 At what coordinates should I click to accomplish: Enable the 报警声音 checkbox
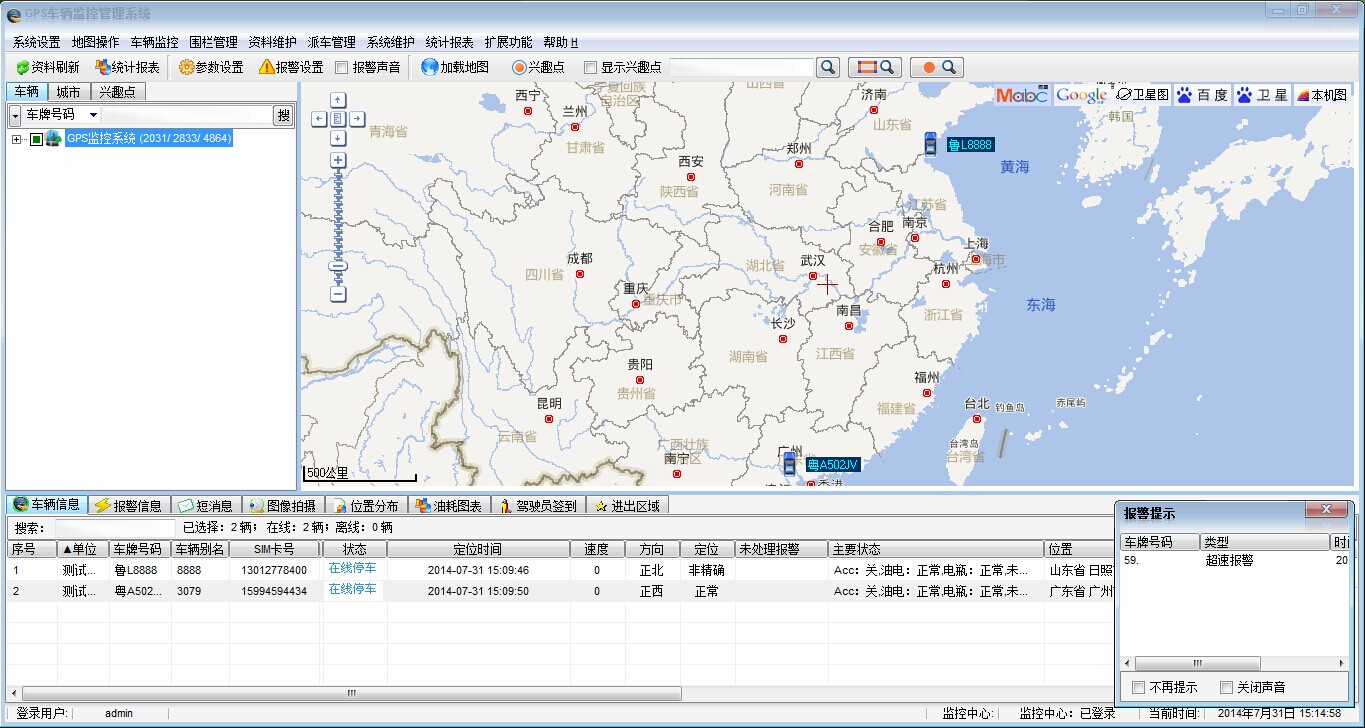(342, 68)
